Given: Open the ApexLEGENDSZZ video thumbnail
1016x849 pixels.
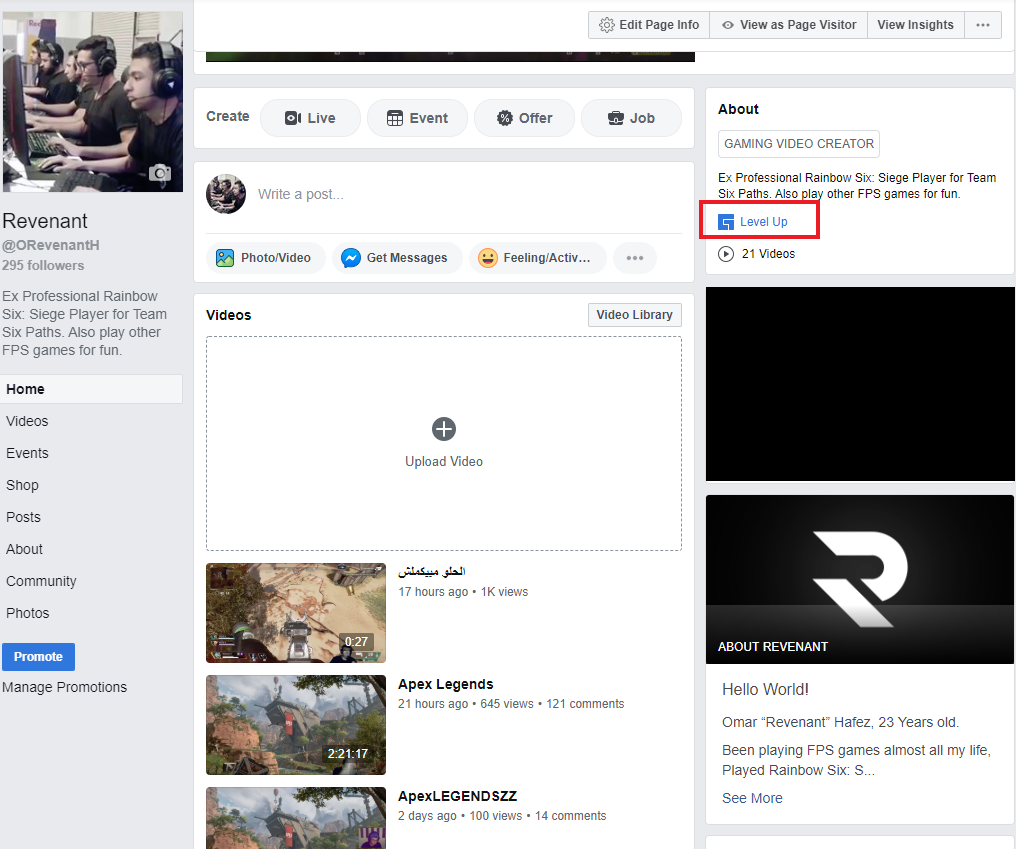Looking at the screenshot, I should 296,818.
